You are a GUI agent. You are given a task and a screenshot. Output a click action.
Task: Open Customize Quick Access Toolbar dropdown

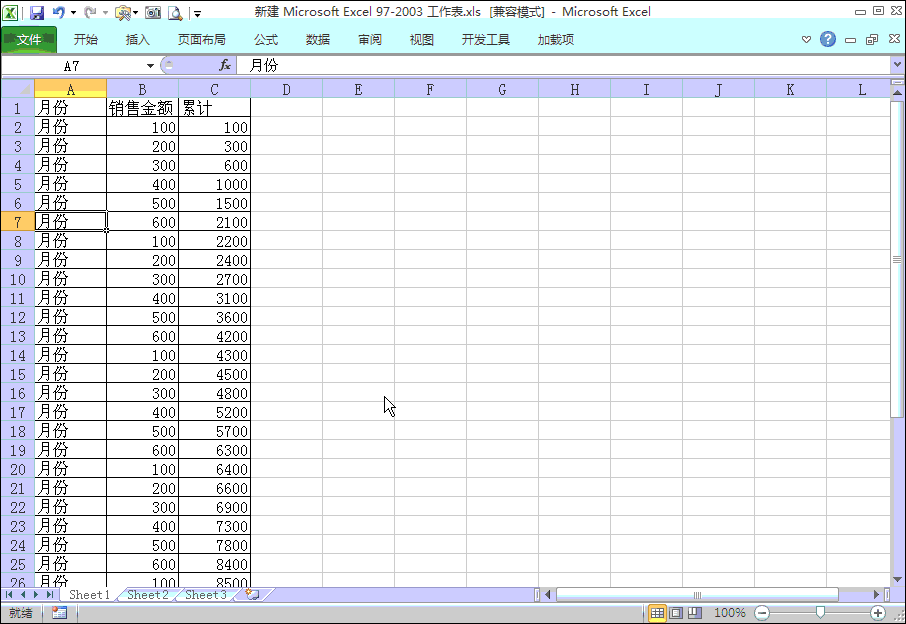[197, 13]
